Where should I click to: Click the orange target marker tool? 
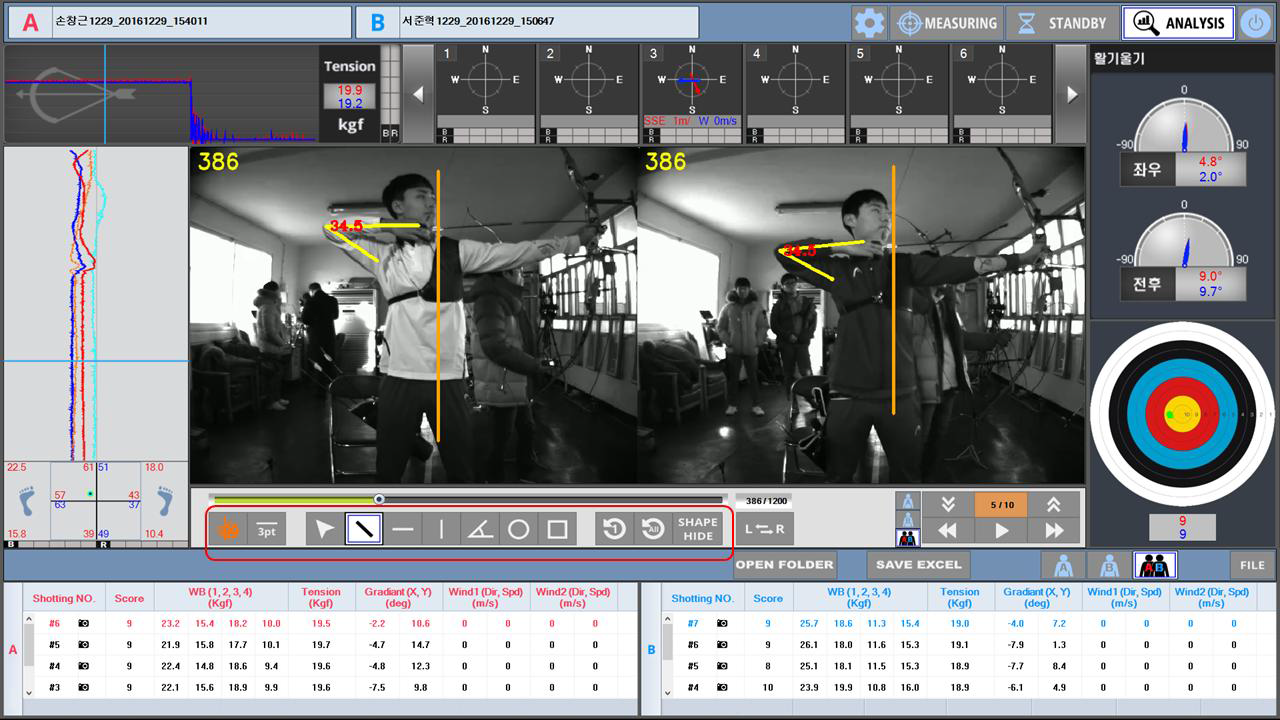point(228,529)
